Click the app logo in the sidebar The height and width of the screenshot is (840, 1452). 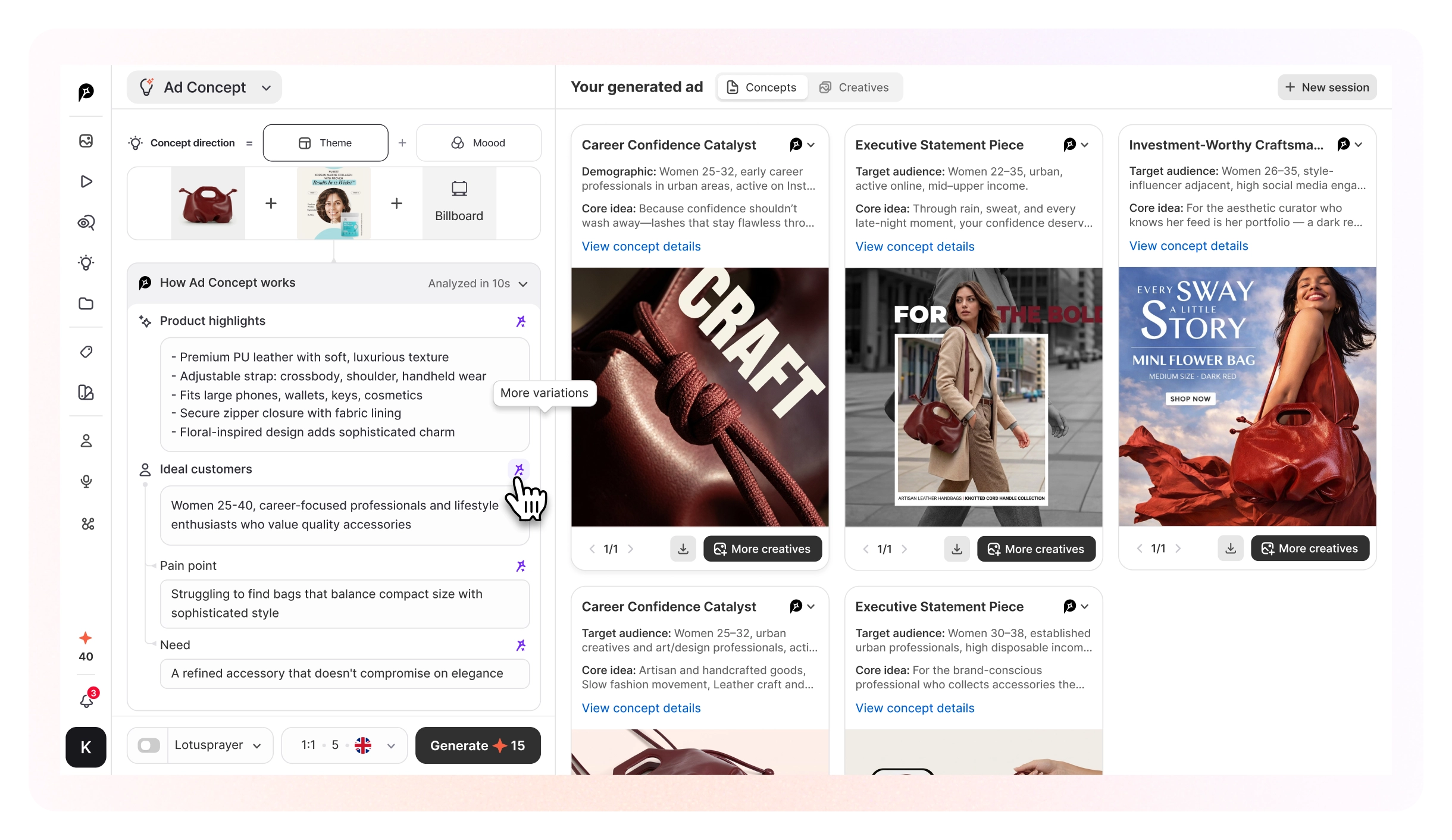coord(86,92)
